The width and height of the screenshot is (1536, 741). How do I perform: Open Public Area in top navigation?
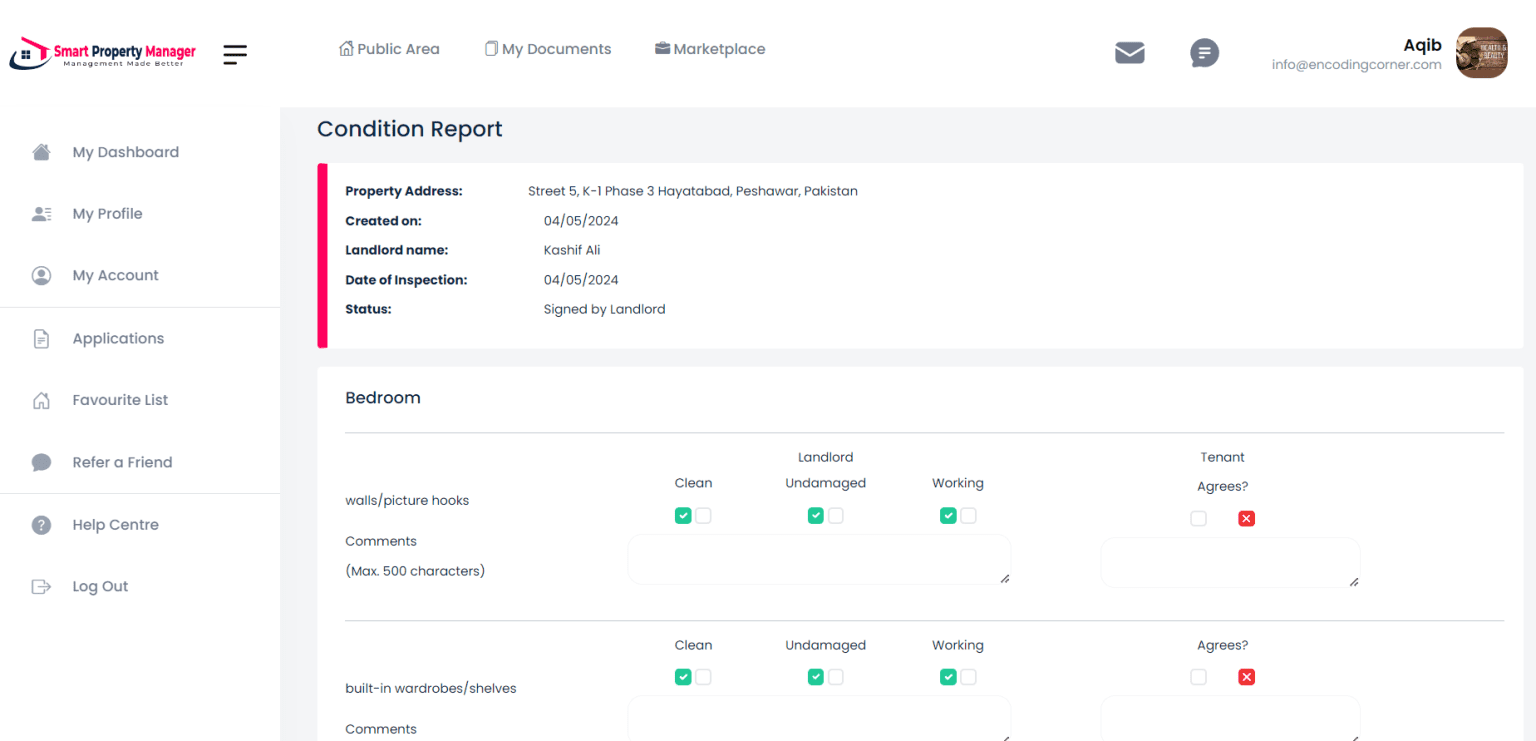pyautogui.click(x=389, y=49)
